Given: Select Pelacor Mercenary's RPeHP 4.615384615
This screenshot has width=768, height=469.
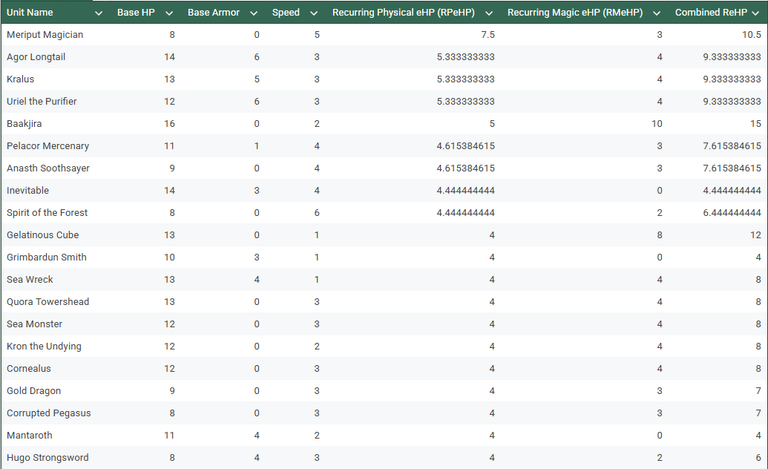Looking at the screenshot, I should click(466, 146).
